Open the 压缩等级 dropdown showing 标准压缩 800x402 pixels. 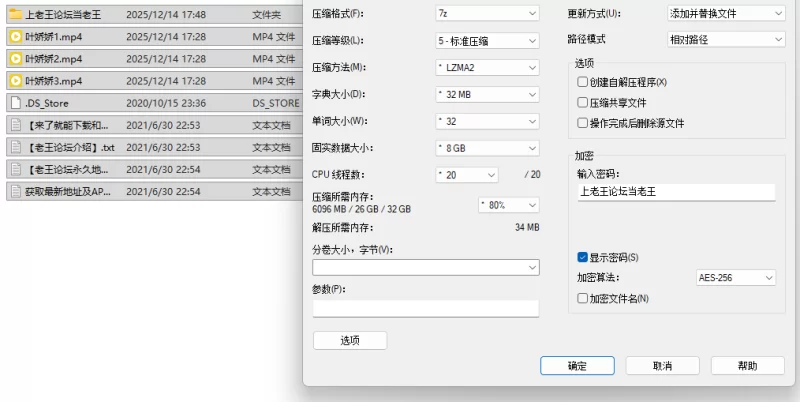tap(487, 41)
